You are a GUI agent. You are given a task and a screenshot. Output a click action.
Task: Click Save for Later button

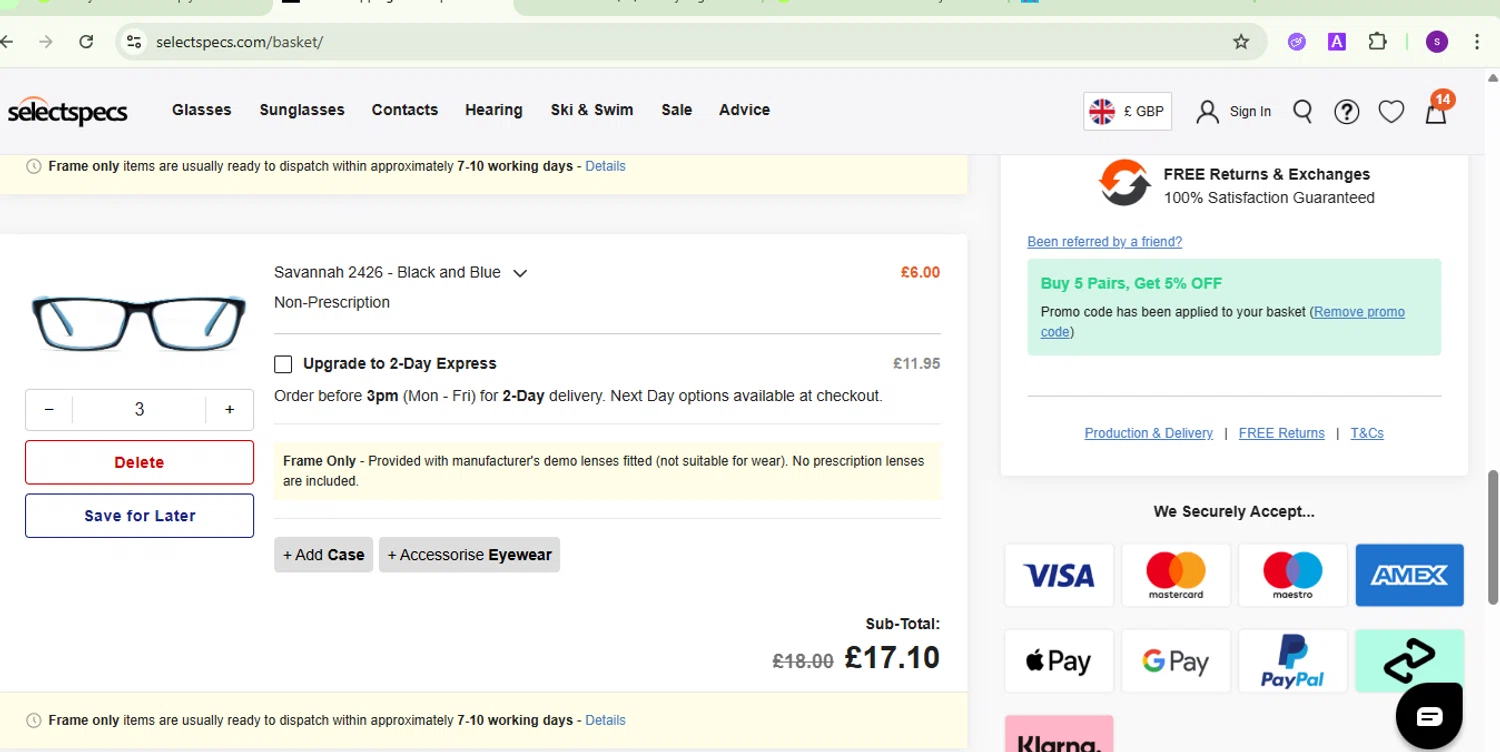click(x=139, y=516)
